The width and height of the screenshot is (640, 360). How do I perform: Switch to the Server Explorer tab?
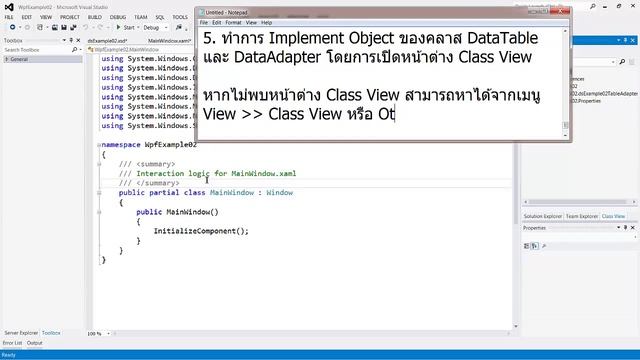pos(21,333)
